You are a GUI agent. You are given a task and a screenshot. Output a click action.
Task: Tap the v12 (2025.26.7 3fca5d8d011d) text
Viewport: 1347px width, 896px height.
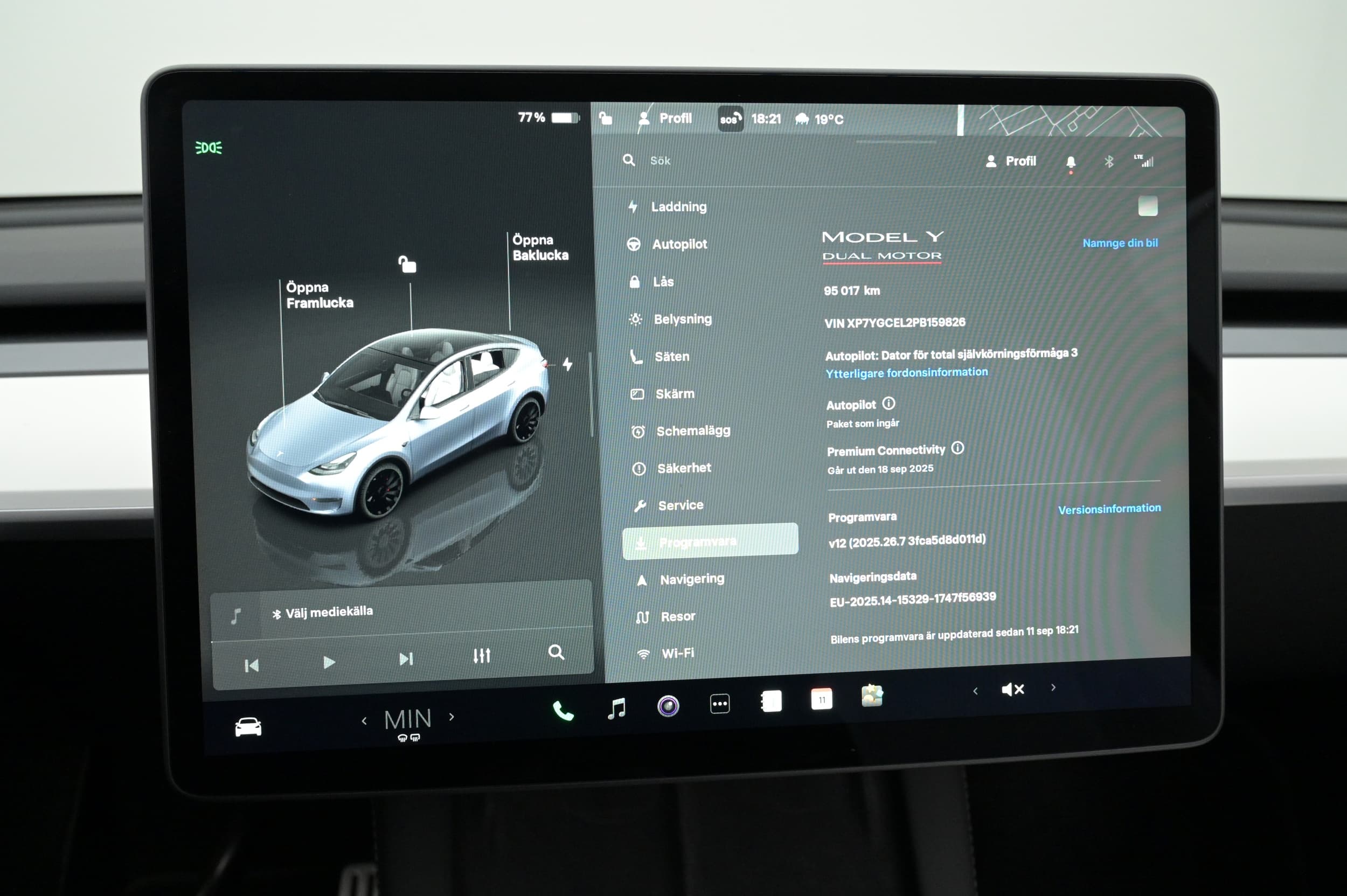pyautogui.click(x=907, y=540)
